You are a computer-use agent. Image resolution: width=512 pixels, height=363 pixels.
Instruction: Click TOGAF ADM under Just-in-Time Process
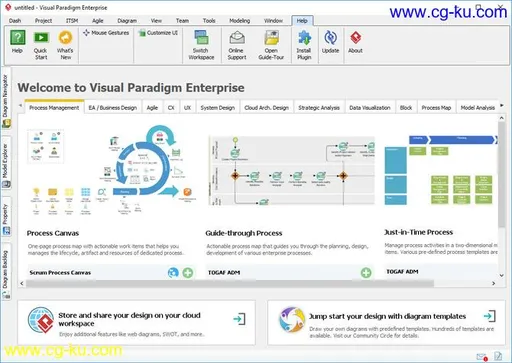[x=402, y=272]
